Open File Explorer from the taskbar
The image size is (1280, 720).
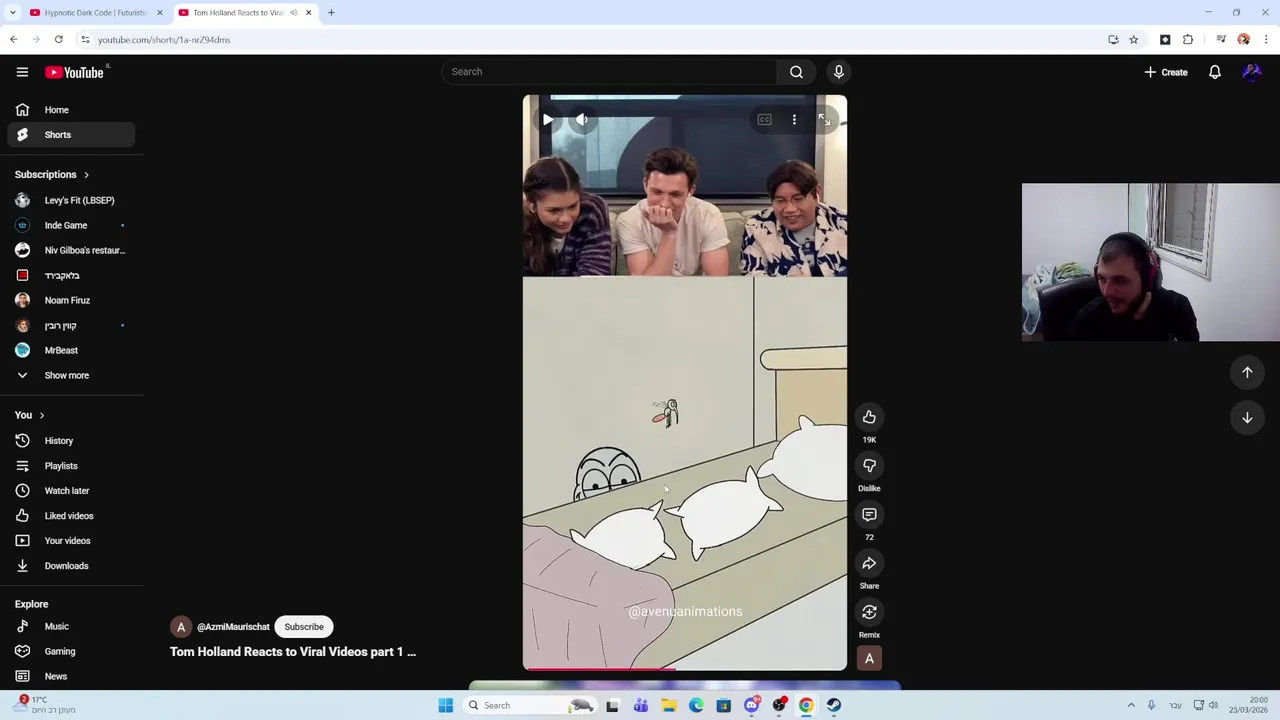669,705
